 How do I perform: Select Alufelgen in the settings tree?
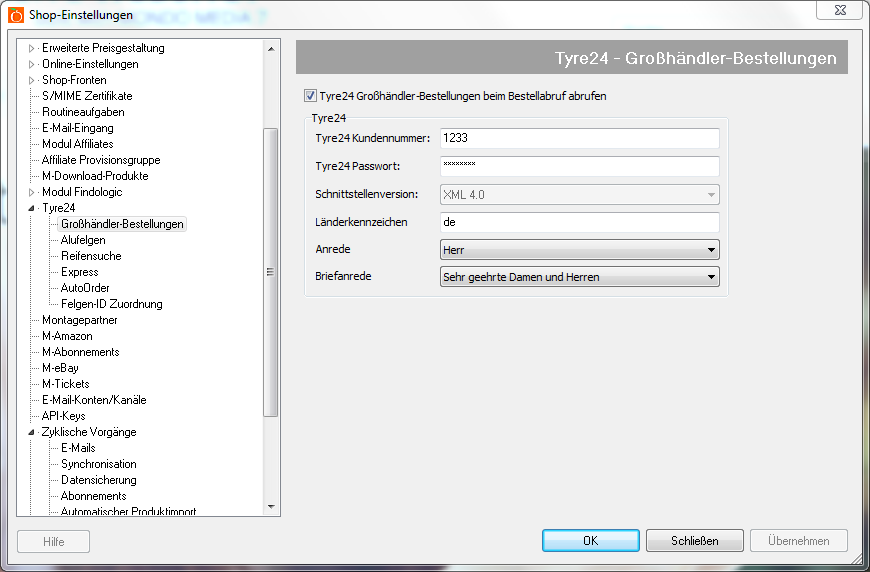tap(83, 240)
